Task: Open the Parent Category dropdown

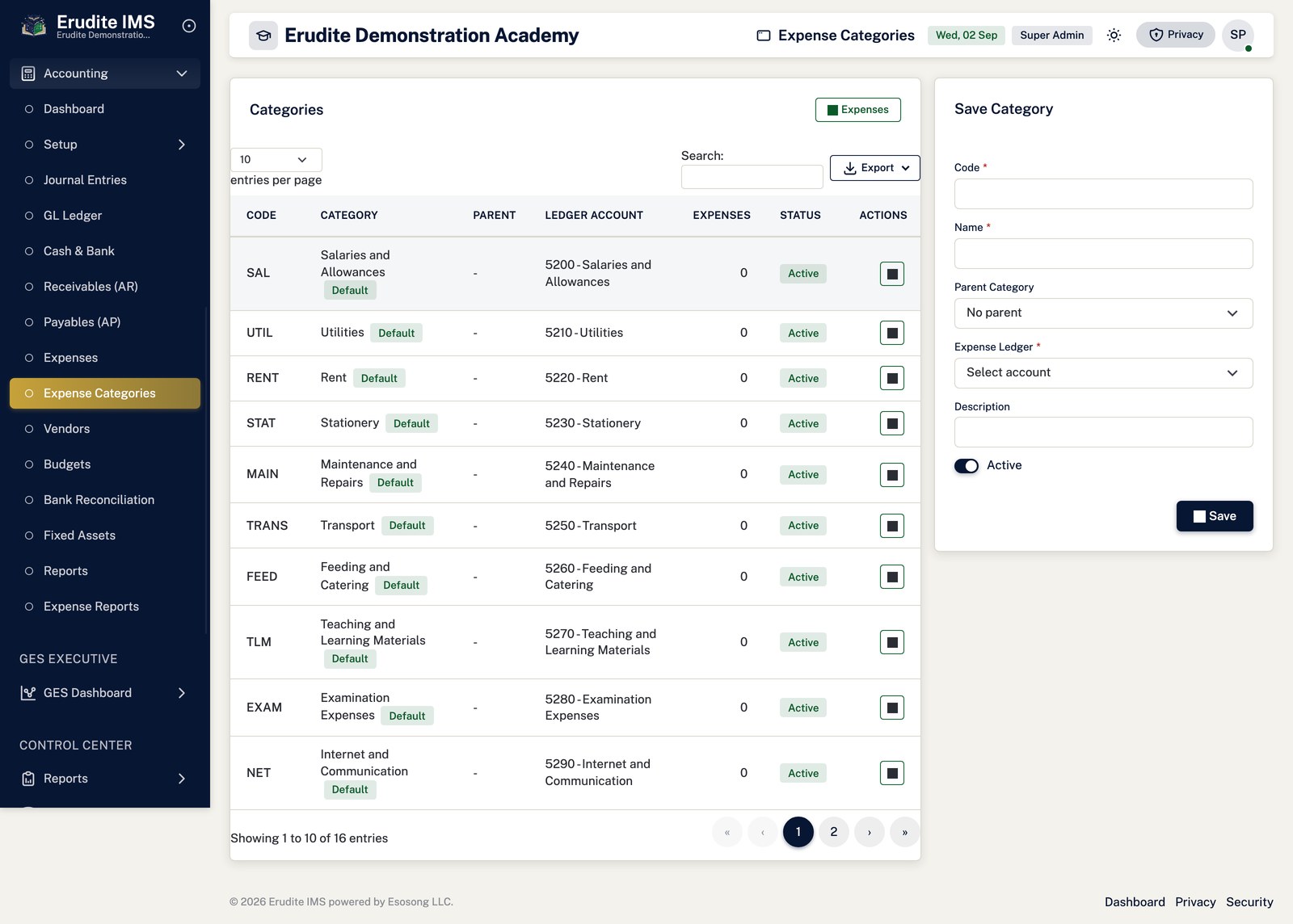Action: coord(1104,313)
